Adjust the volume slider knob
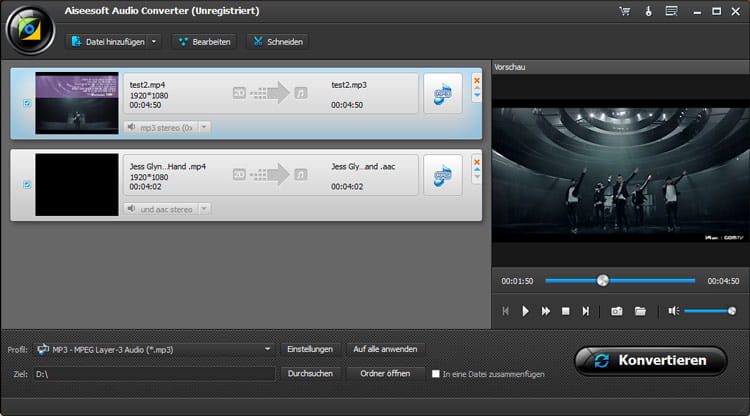This screenshot has height=416, width=750. [732, 311]
